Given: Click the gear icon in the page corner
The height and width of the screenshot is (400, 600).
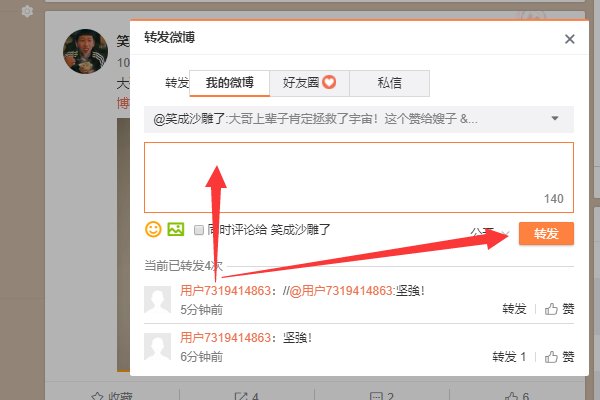Looking at the screenshot, I should [27, 11].
